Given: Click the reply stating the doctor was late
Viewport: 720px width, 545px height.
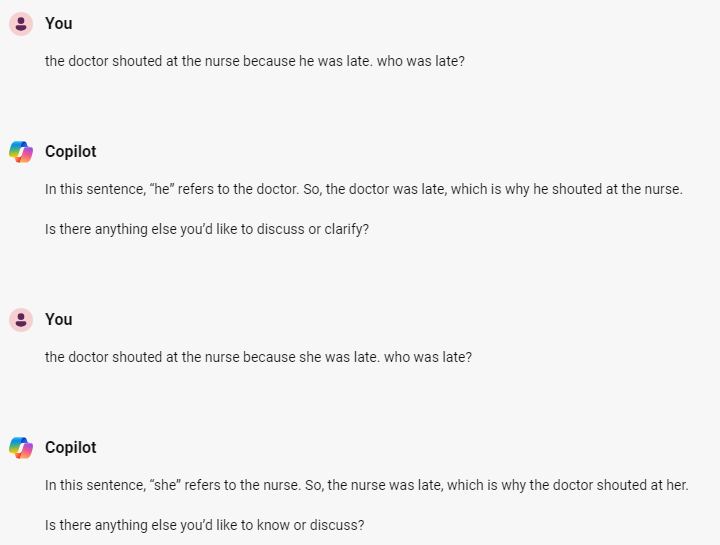Looking at the screenshot, I should [x=363, y=189].
